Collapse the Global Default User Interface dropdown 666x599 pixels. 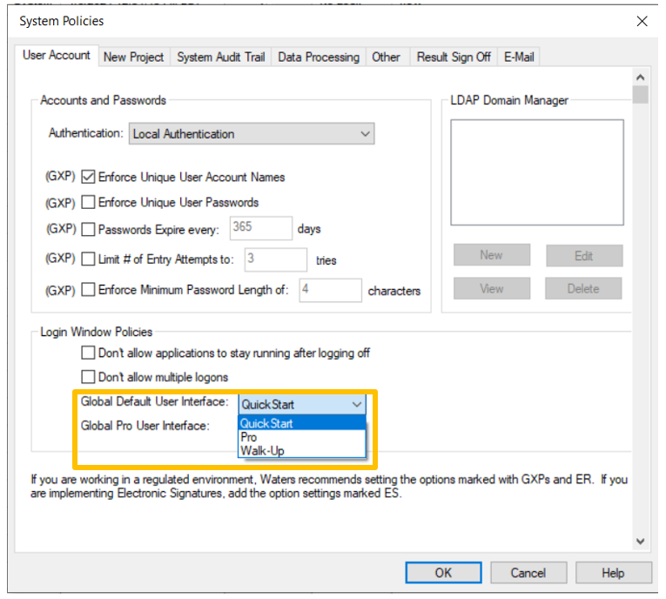point(357,404)
